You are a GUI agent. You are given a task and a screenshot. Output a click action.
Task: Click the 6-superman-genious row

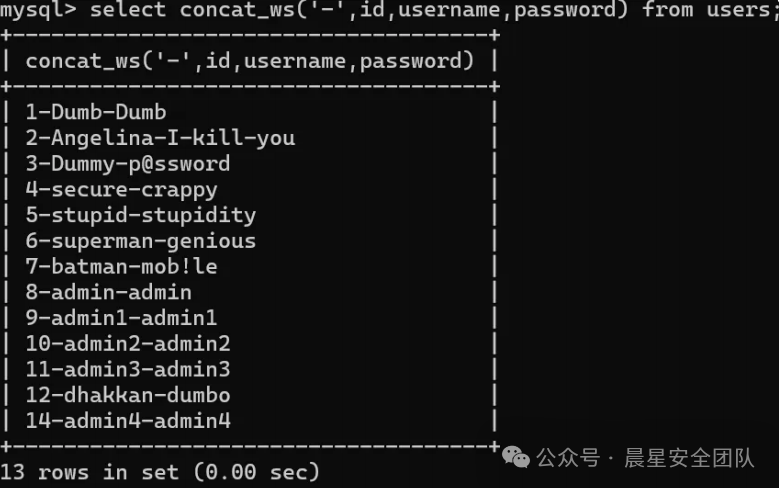coord(141,241)
